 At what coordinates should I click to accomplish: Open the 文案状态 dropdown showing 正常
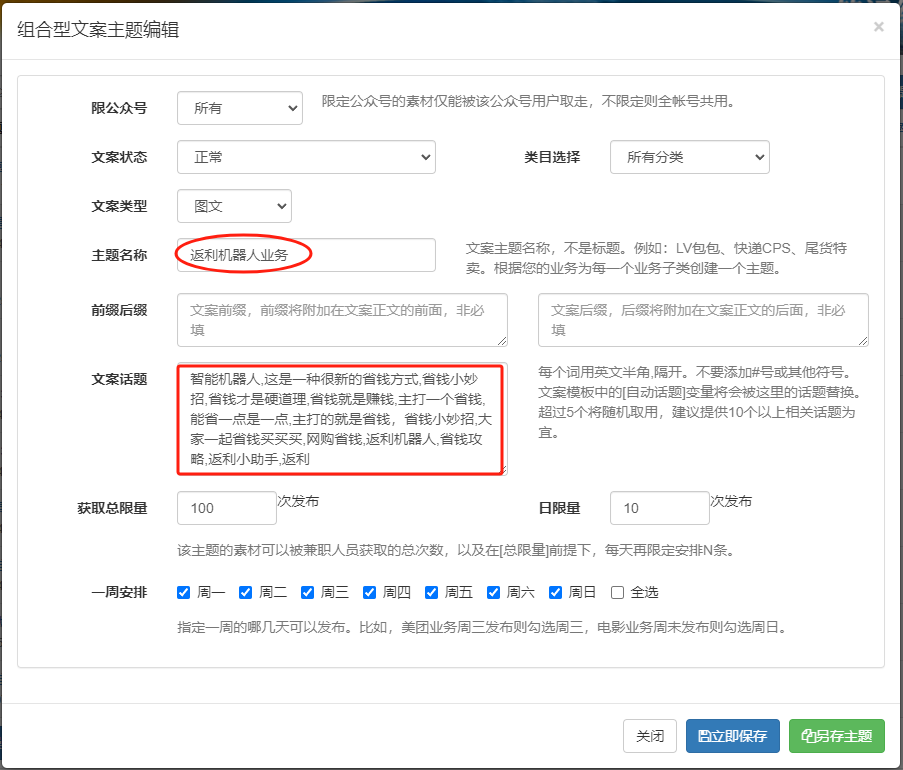point(306,157)
